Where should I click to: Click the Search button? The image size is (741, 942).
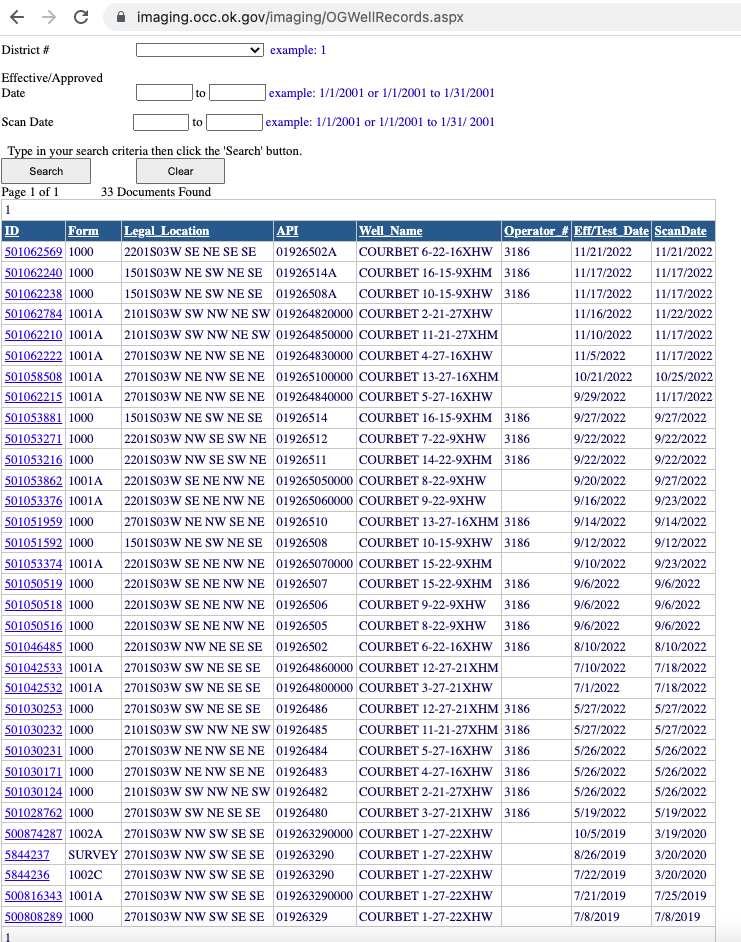(x=46, y=171)
